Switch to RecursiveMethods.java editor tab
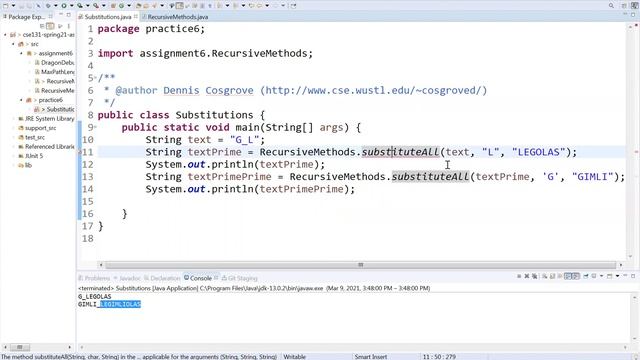640x360 pixels. coord(178,17)
